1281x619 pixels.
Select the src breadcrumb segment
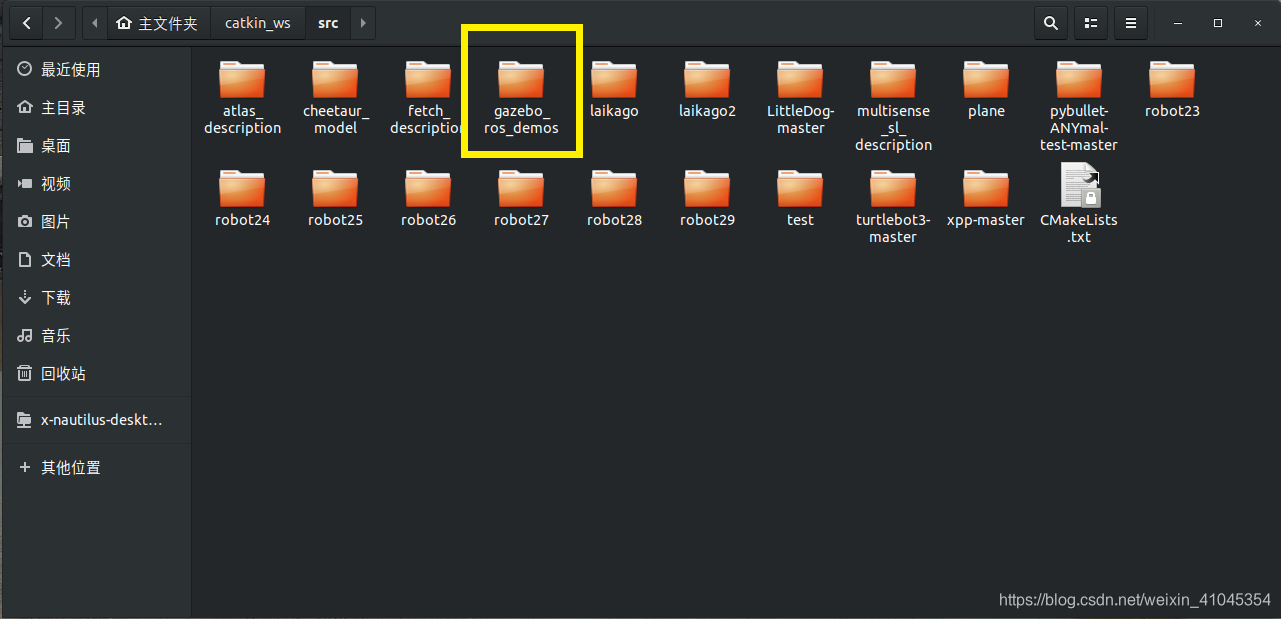[328, 22]
